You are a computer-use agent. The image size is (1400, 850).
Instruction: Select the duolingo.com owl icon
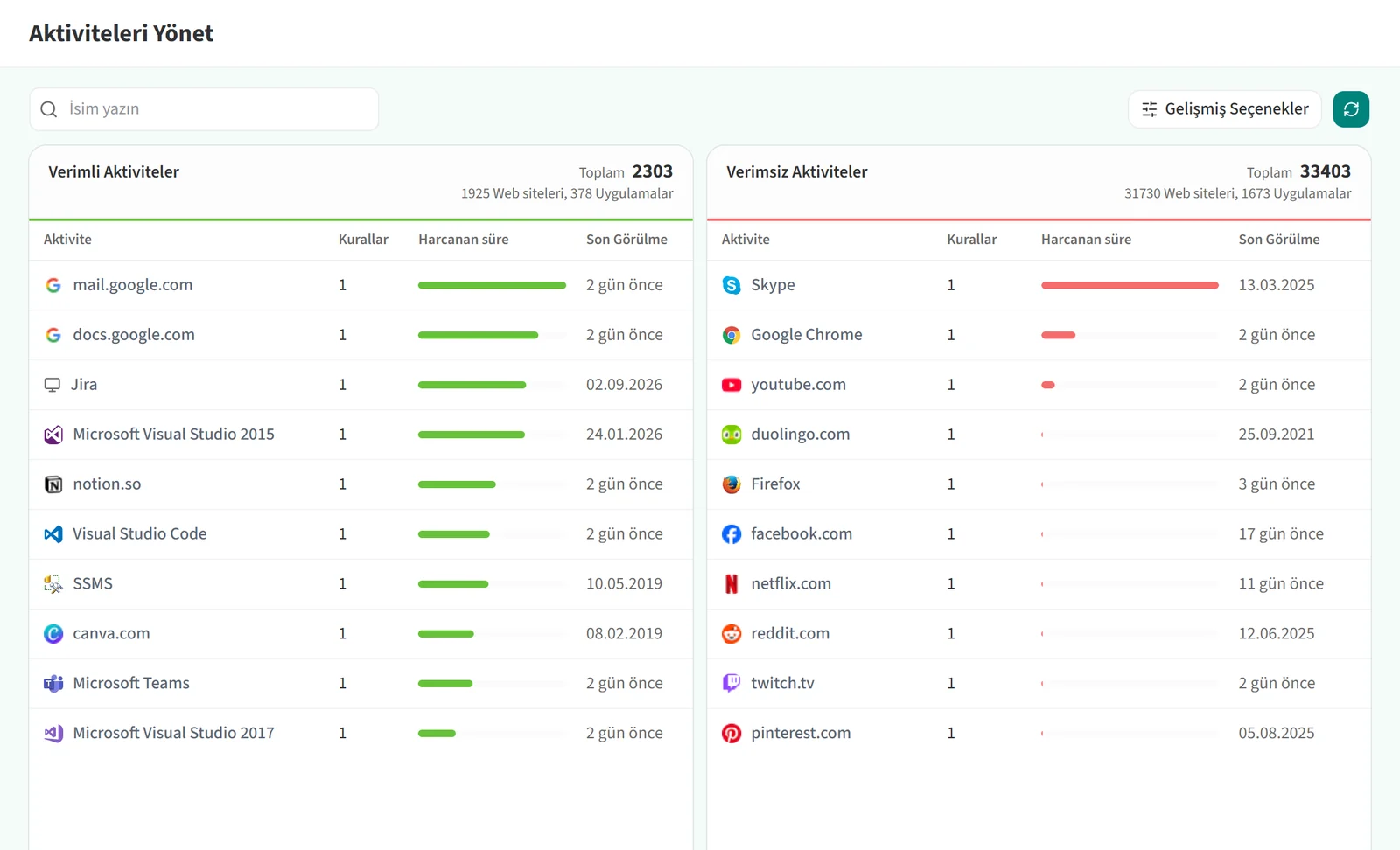(731, 435)
